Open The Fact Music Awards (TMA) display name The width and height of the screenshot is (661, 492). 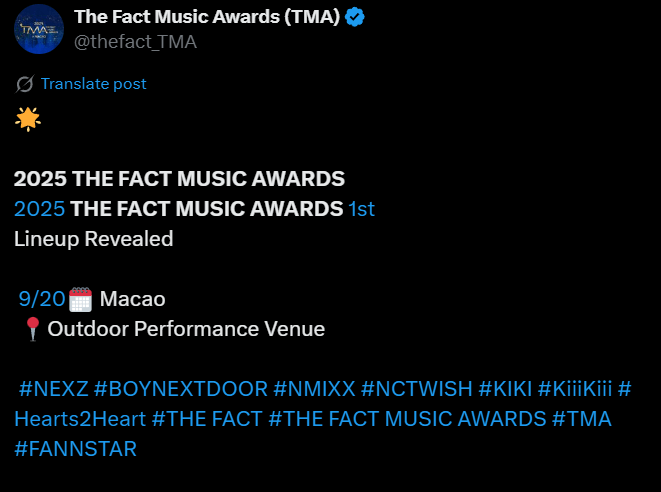click(x=207, y=17)
